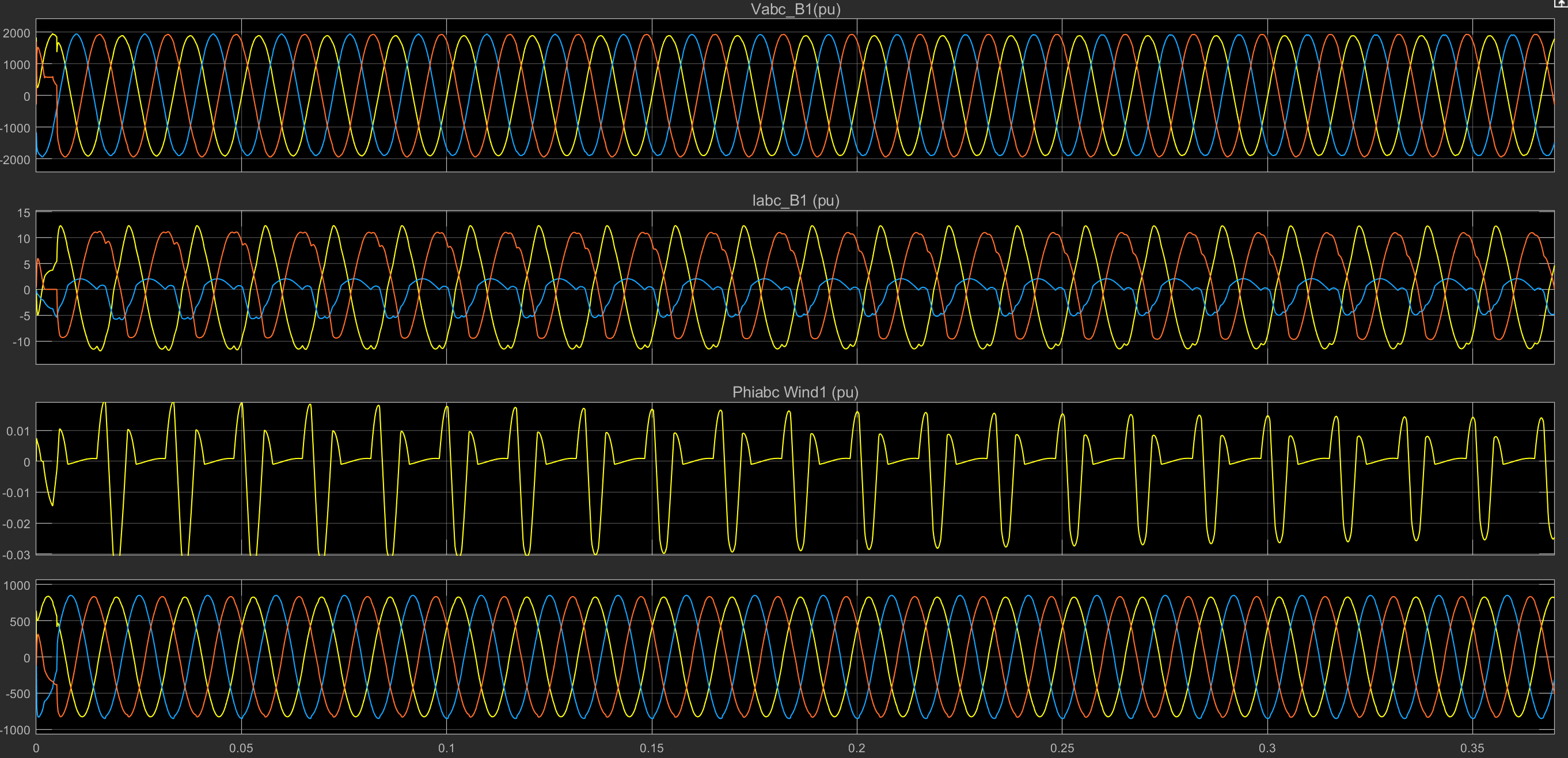1568x758 pixels.
Task: Click the 15 y-axis label on current plot
Action: [x=23, y=213]
